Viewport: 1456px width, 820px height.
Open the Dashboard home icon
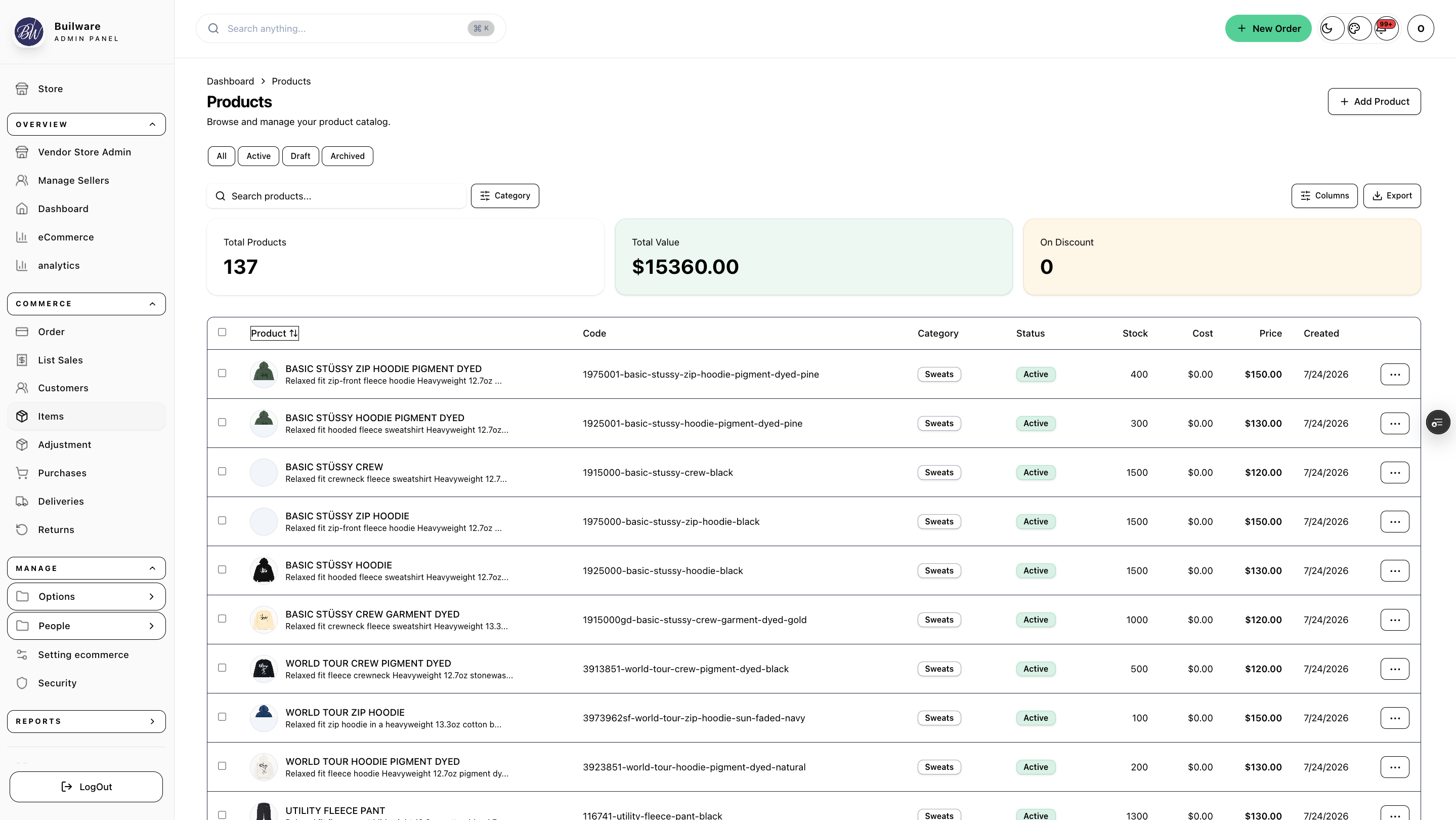click(22, 209)
